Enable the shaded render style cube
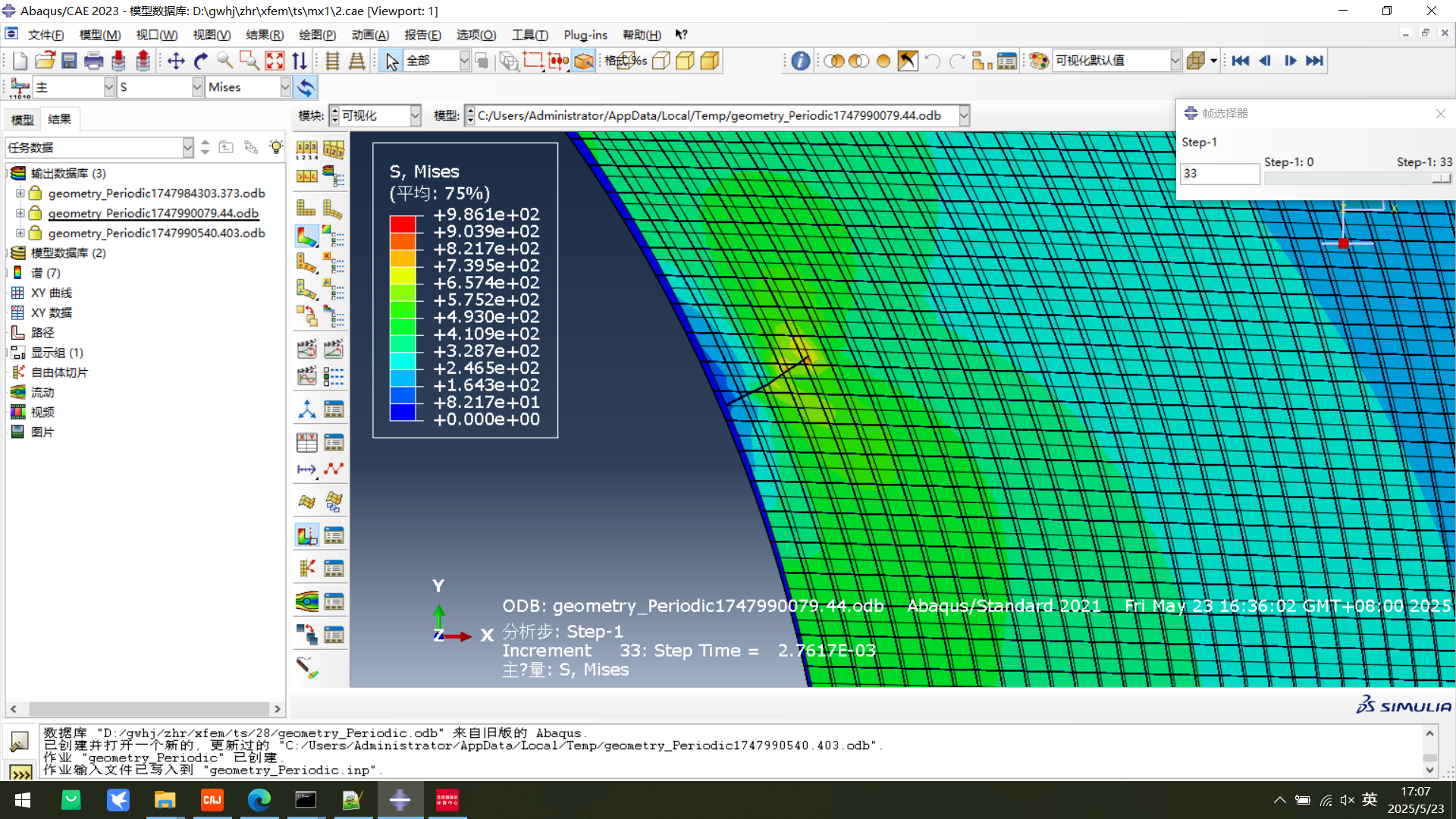 click(x=710, y=61)
